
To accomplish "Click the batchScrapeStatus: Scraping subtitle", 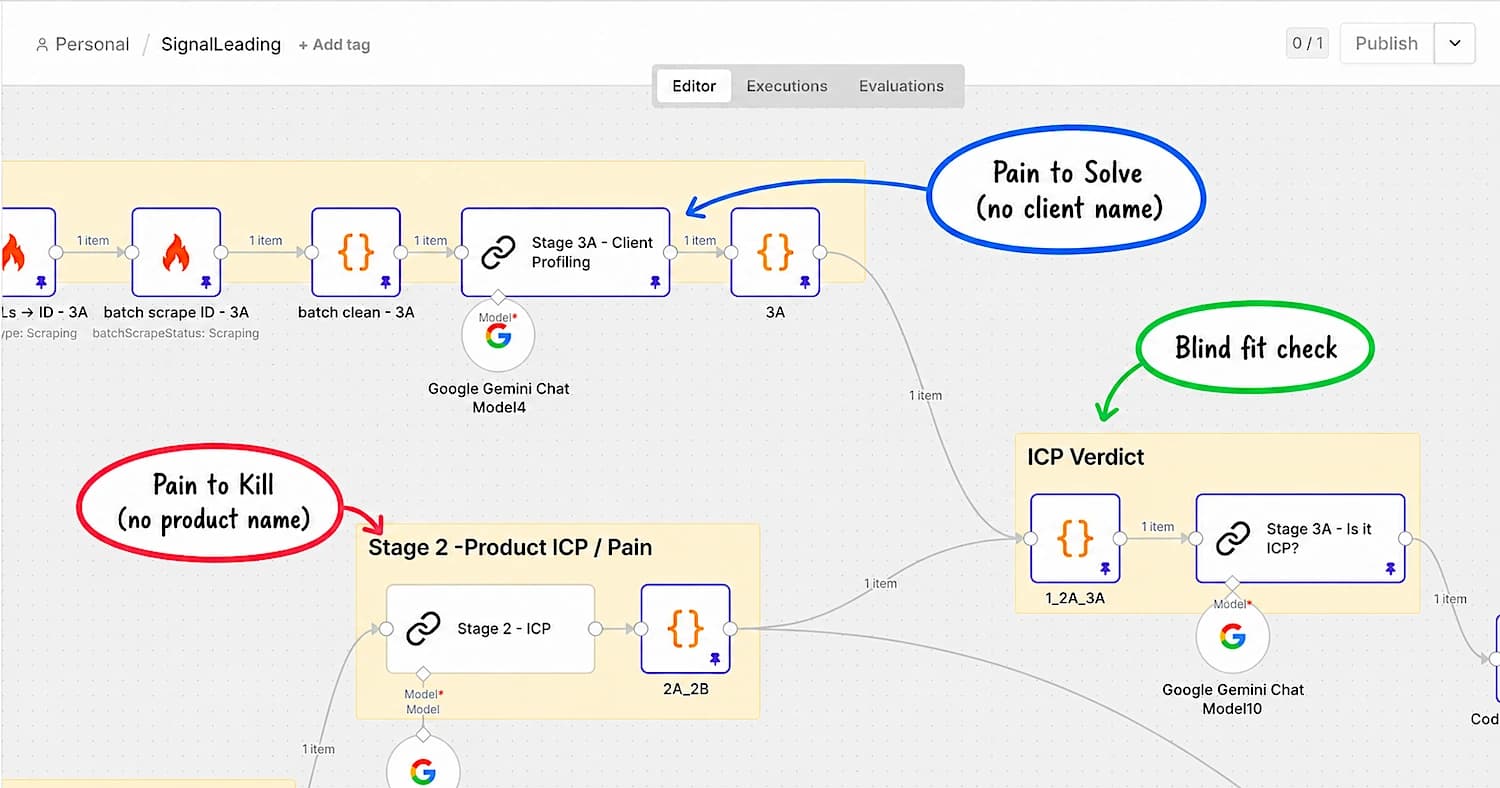I will click(176, 333).
